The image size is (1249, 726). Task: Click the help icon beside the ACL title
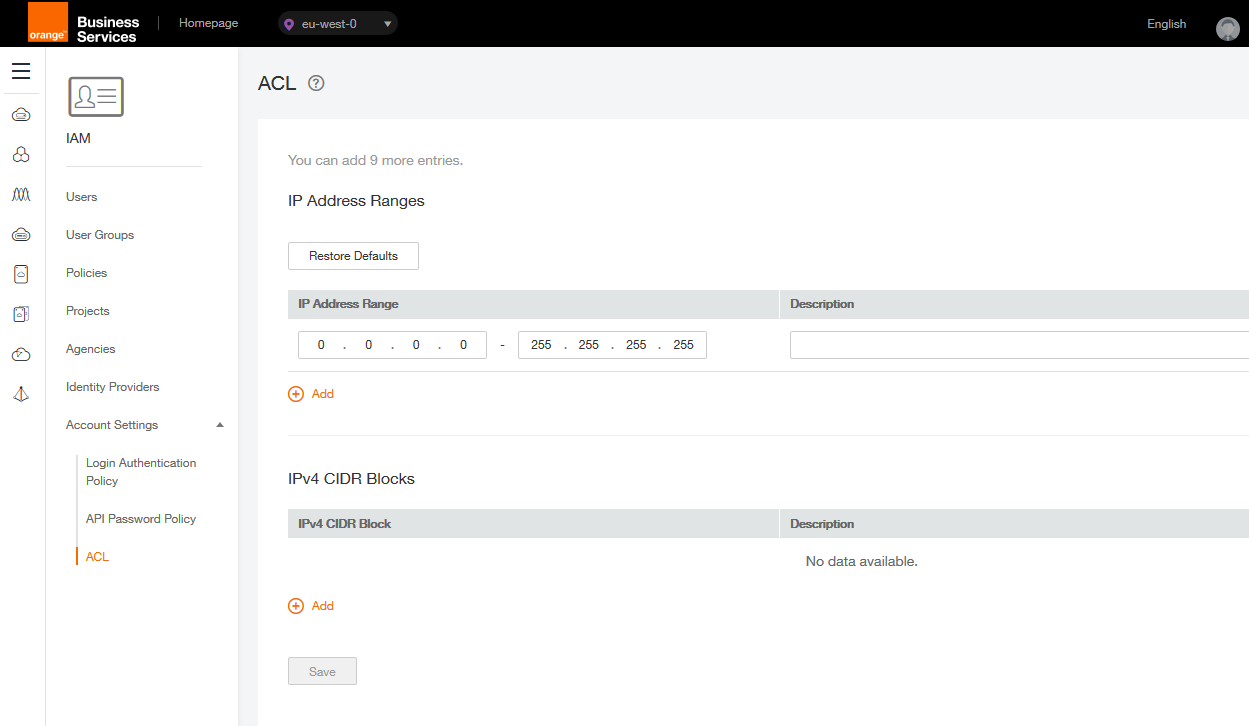pyautogui.click(x=316, y=83)
